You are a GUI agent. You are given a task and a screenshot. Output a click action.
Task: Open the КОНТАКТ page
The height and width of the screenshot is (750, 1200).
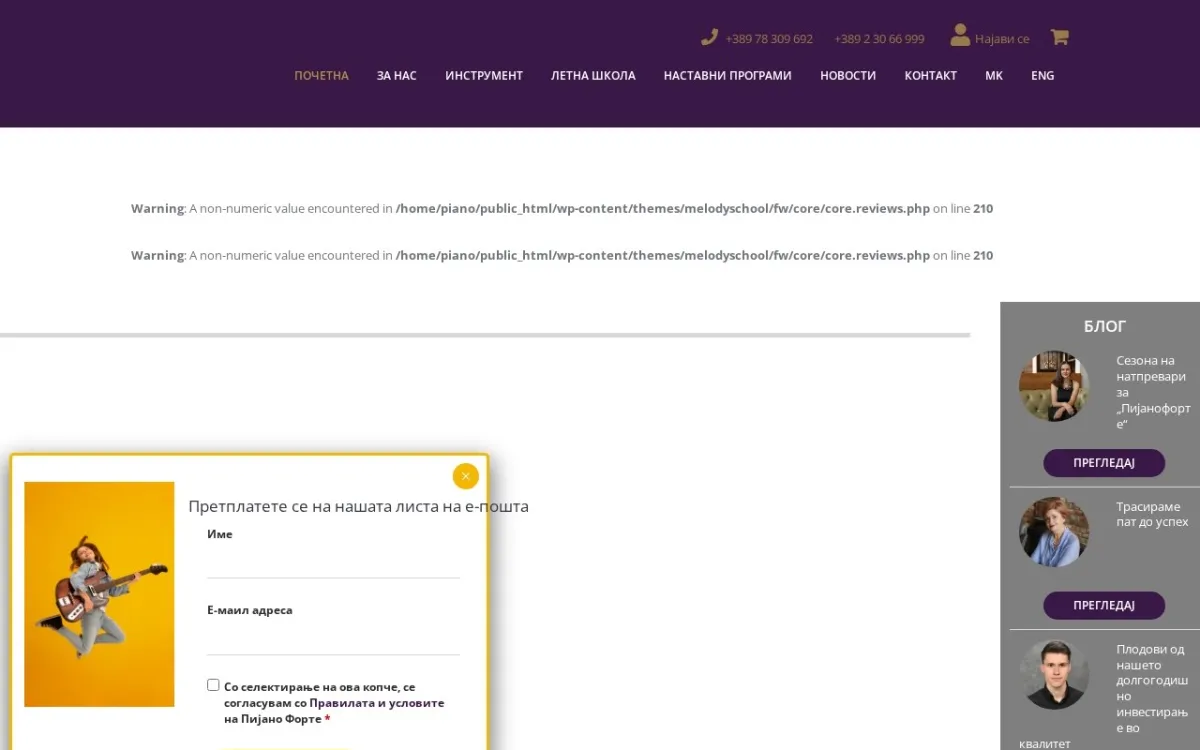[x=931, y=76]
